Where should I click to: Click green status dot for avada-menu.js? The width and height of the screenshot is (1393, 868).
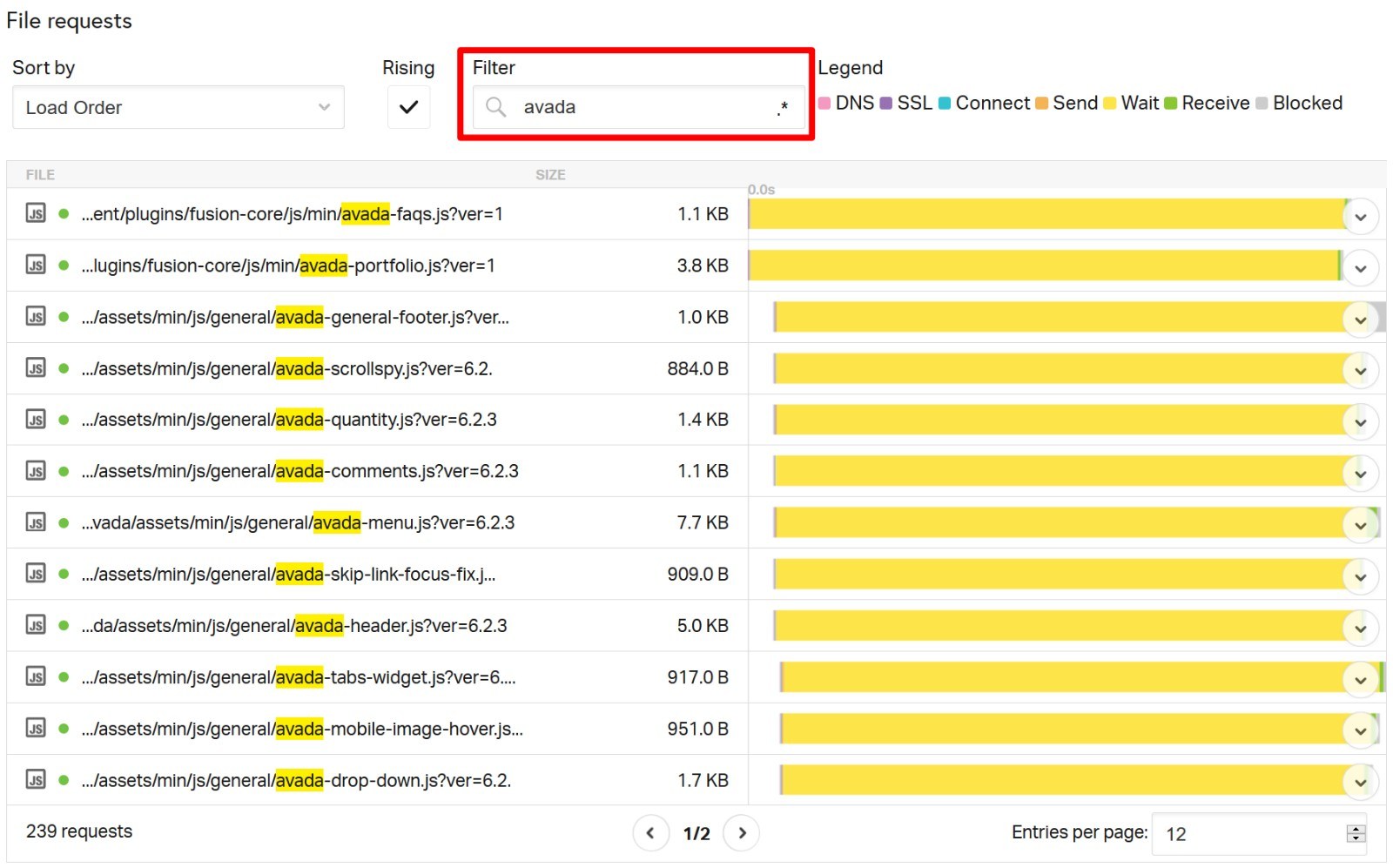[64, 522]
